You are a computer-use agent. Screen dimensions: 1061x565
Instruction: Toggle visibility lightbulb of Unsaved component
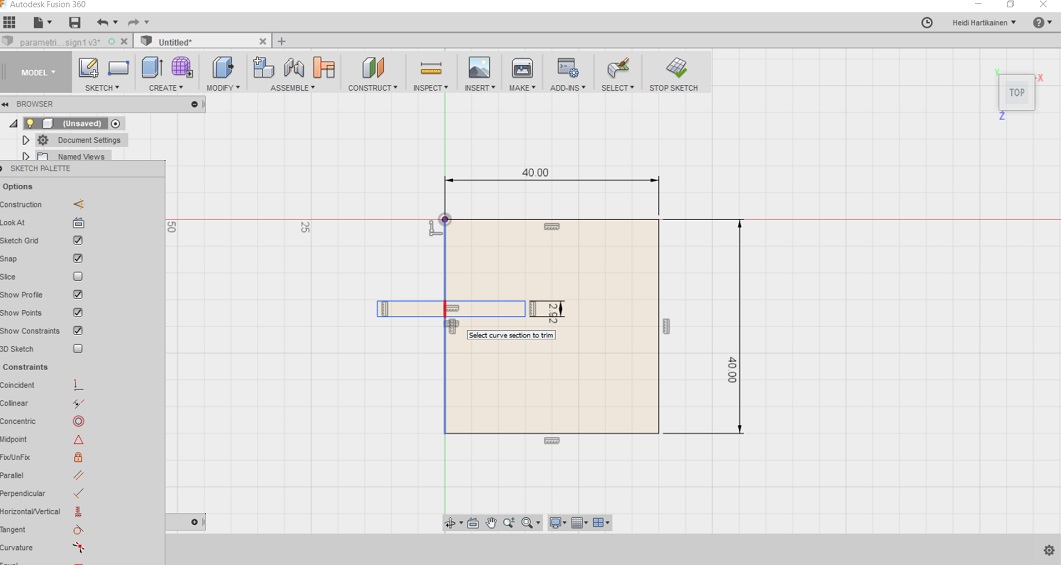click(30, 123)
